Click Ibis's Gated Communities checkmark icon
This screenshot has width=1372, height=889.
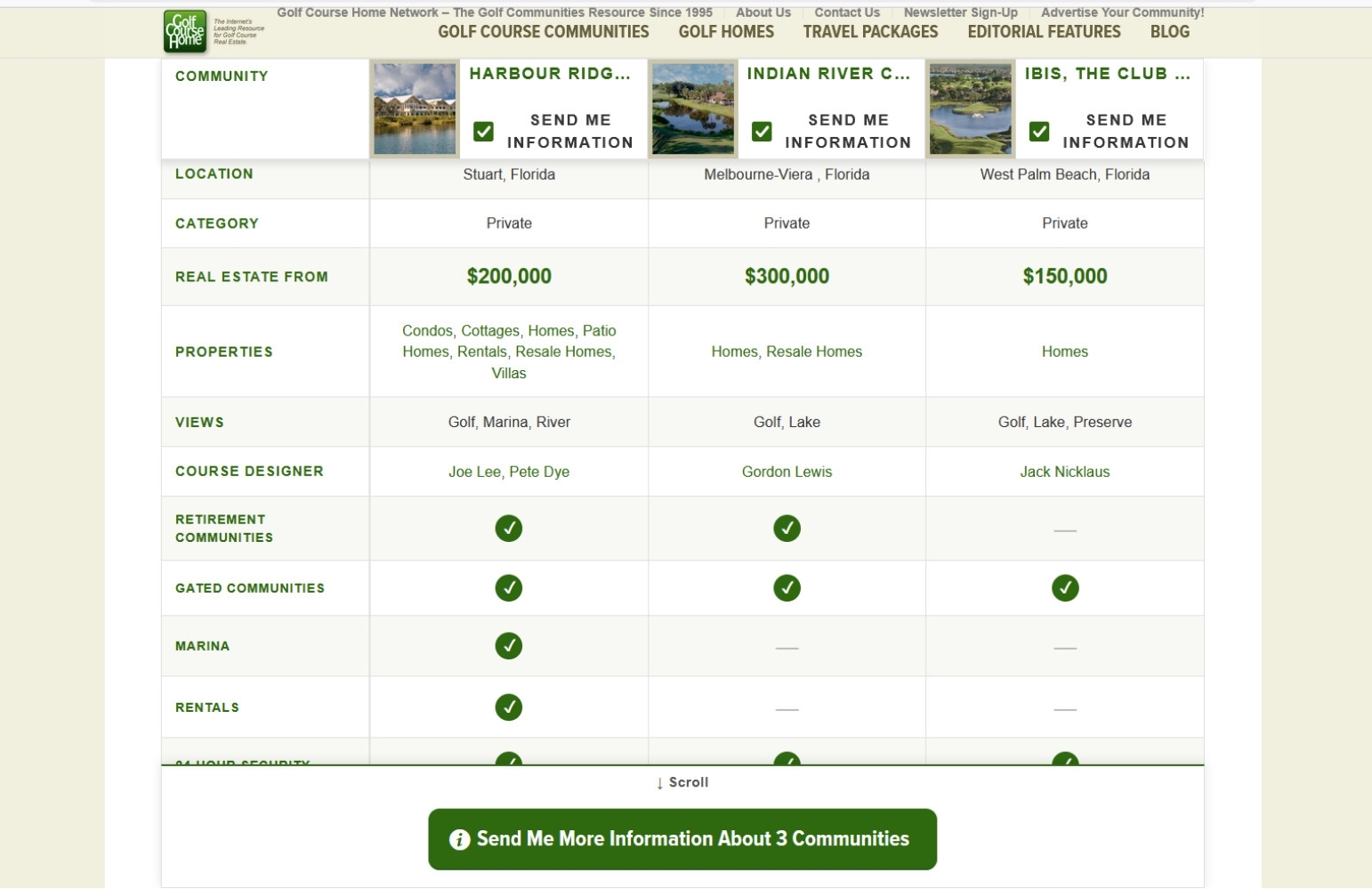point(1065,587)
